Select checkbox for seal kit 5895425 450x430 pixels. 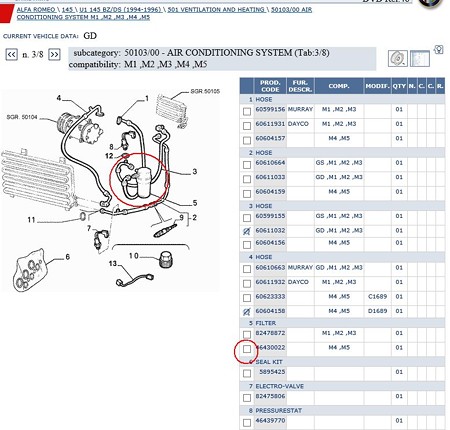click(247, 373)
